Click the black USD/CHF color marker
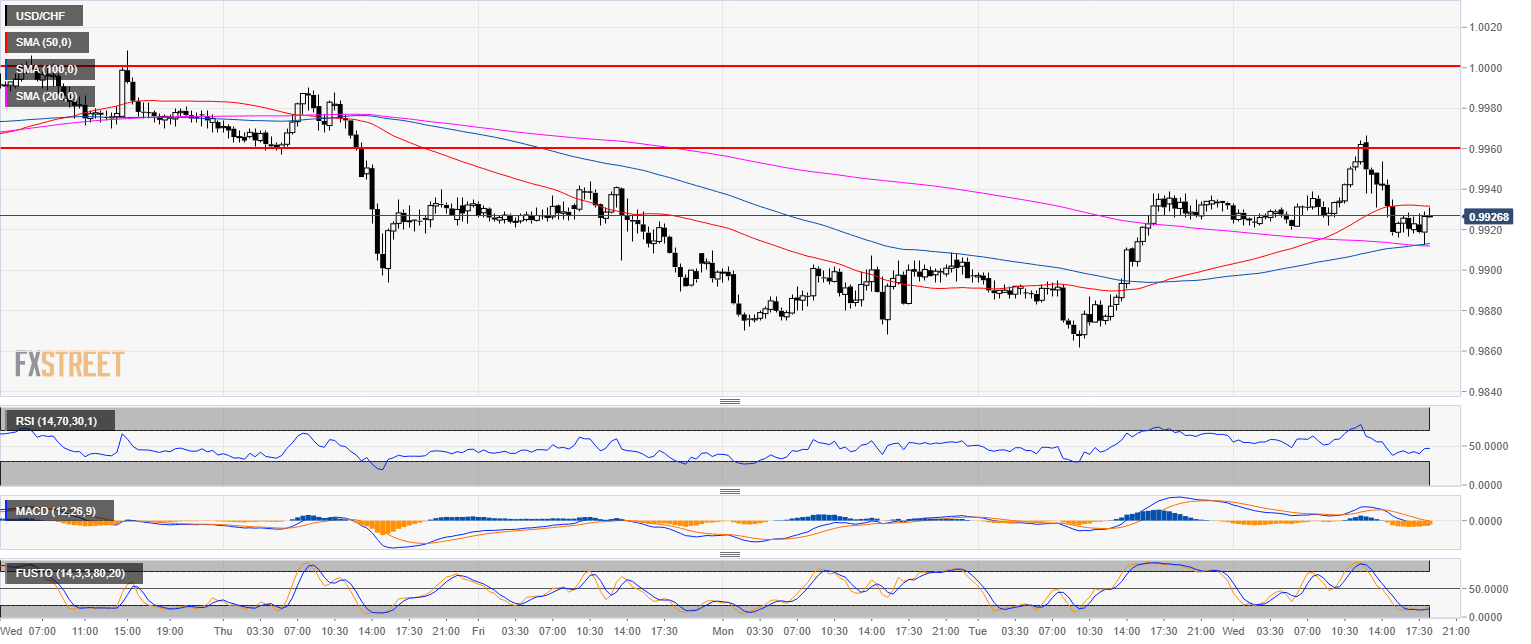The image size is (1531, 644). [x=6, y=15]
